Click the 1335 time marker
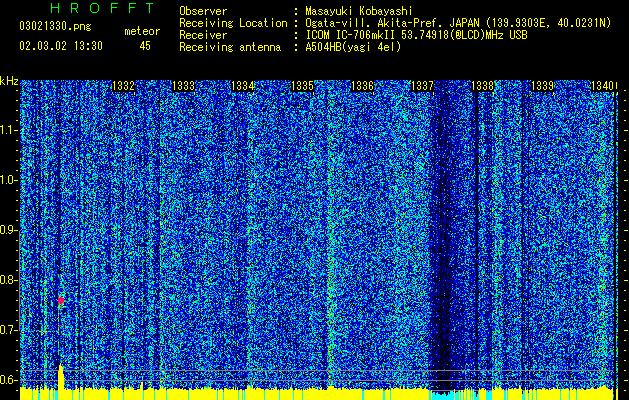Image resolution: width=629 pixels, height=400 pixels. point(302,86)
